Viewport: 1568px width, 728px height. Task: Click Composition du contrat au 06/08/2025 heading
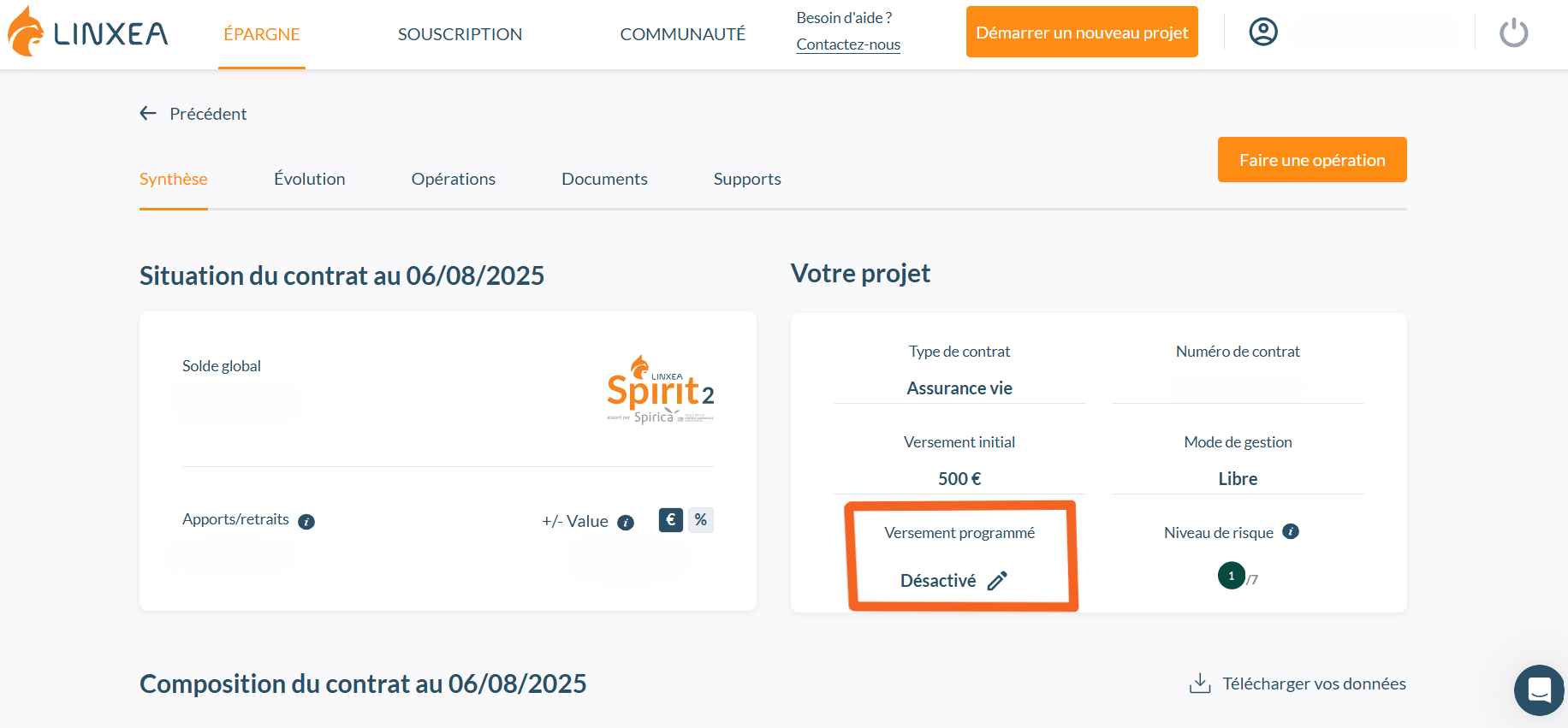[x=363, y=684]
